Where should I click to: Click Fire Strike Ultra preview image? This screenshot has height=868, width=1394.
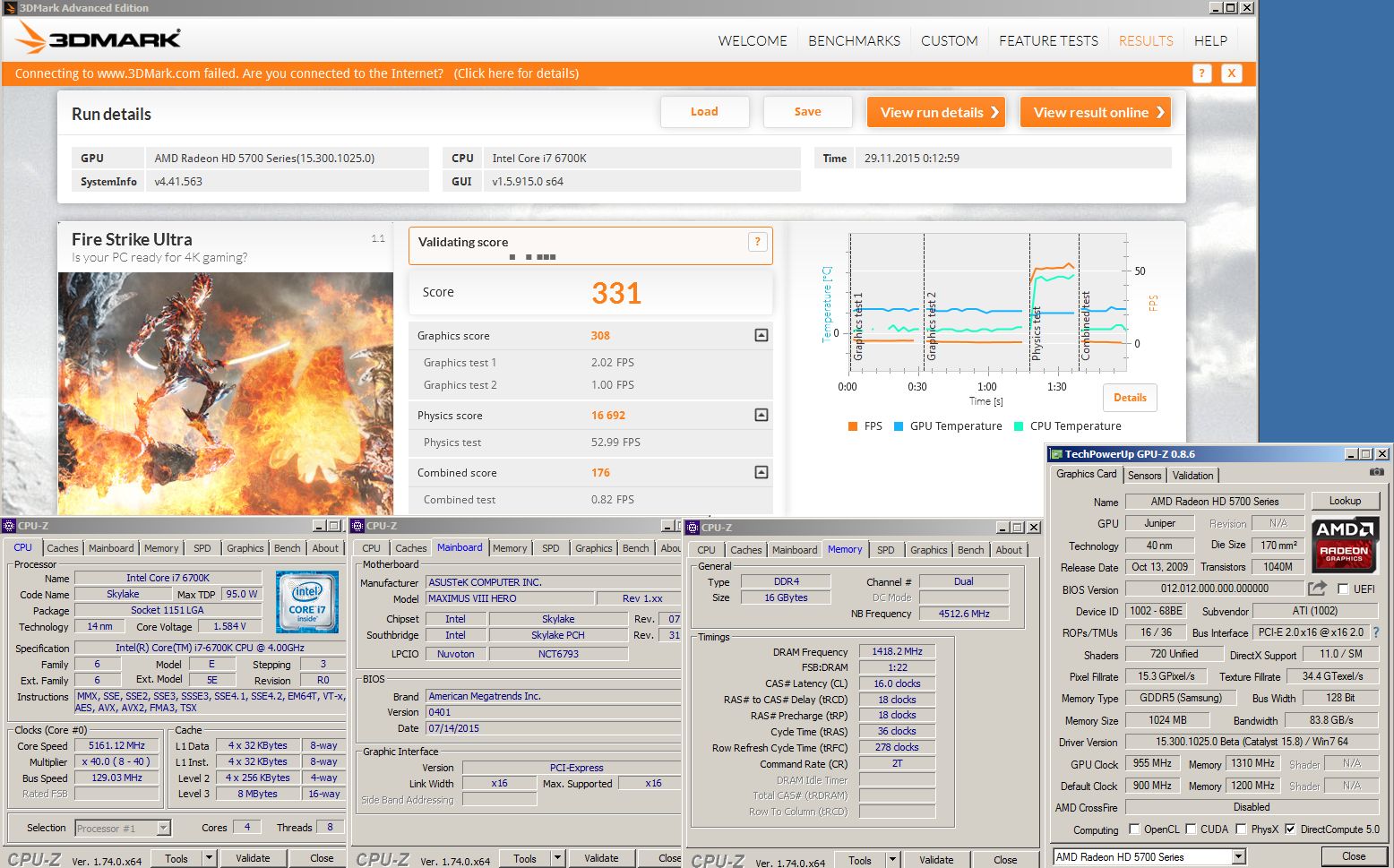226,393
